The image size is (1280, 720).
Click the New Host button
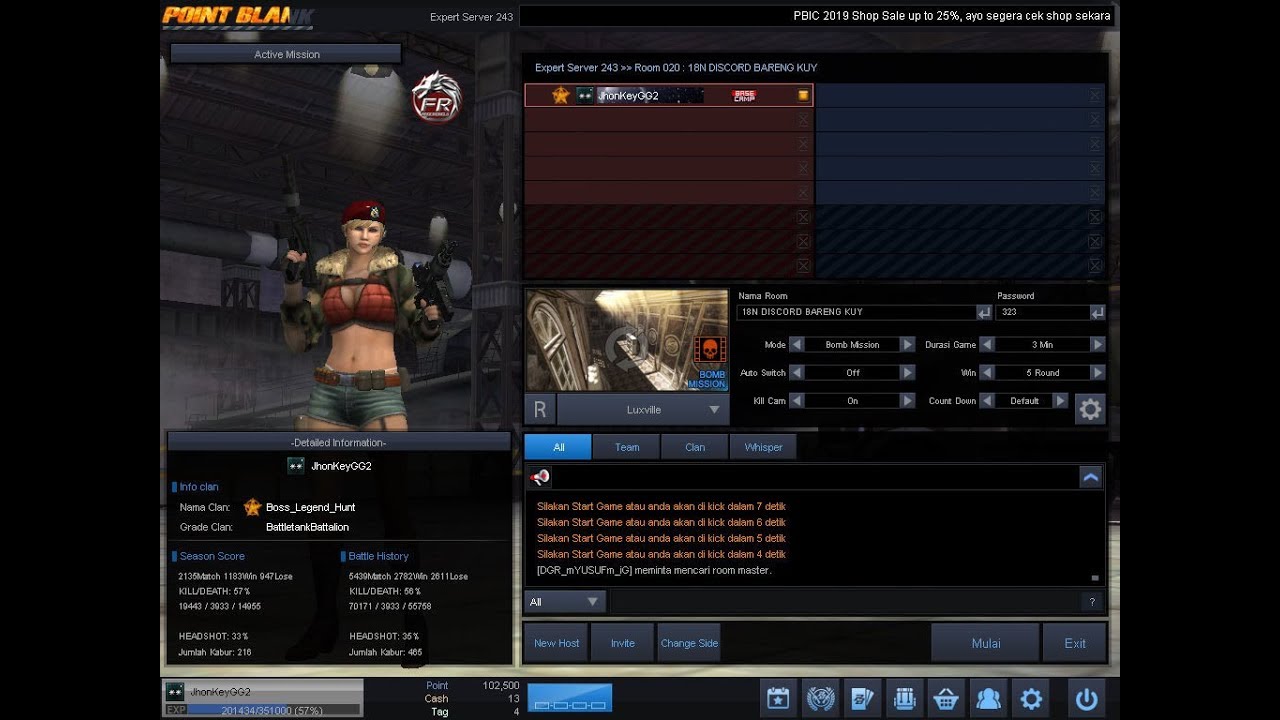click(x=557, y=643)
